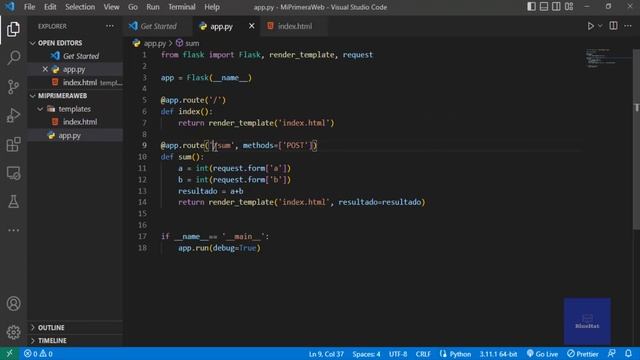Open the Testing flask view
Screen dimensions: 640x360
point(13,202)
